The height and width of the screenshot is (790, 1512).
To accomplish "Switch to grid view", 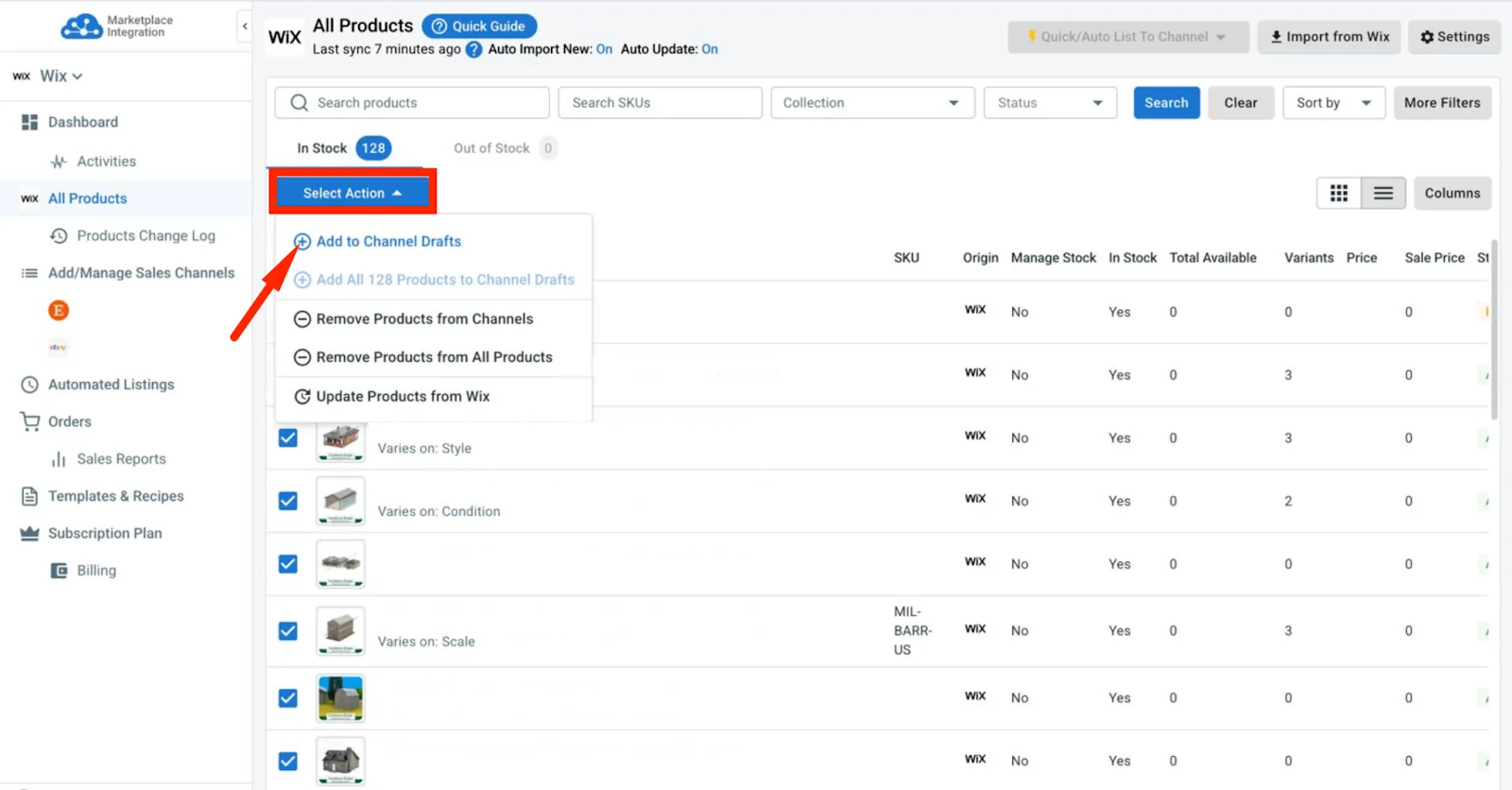I will click(x=1338, y=194).
